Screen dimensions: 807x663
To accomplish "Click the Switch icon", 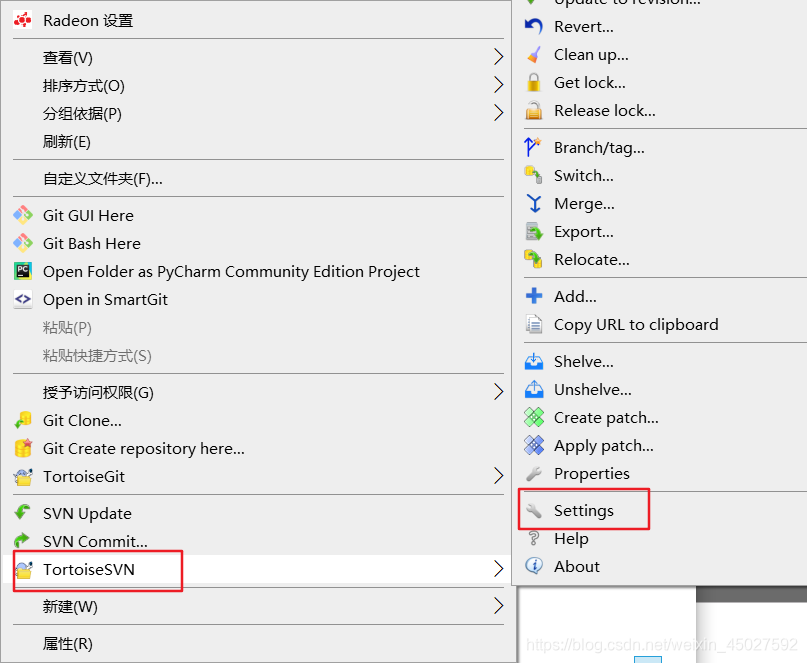I will tap(533, 175).
